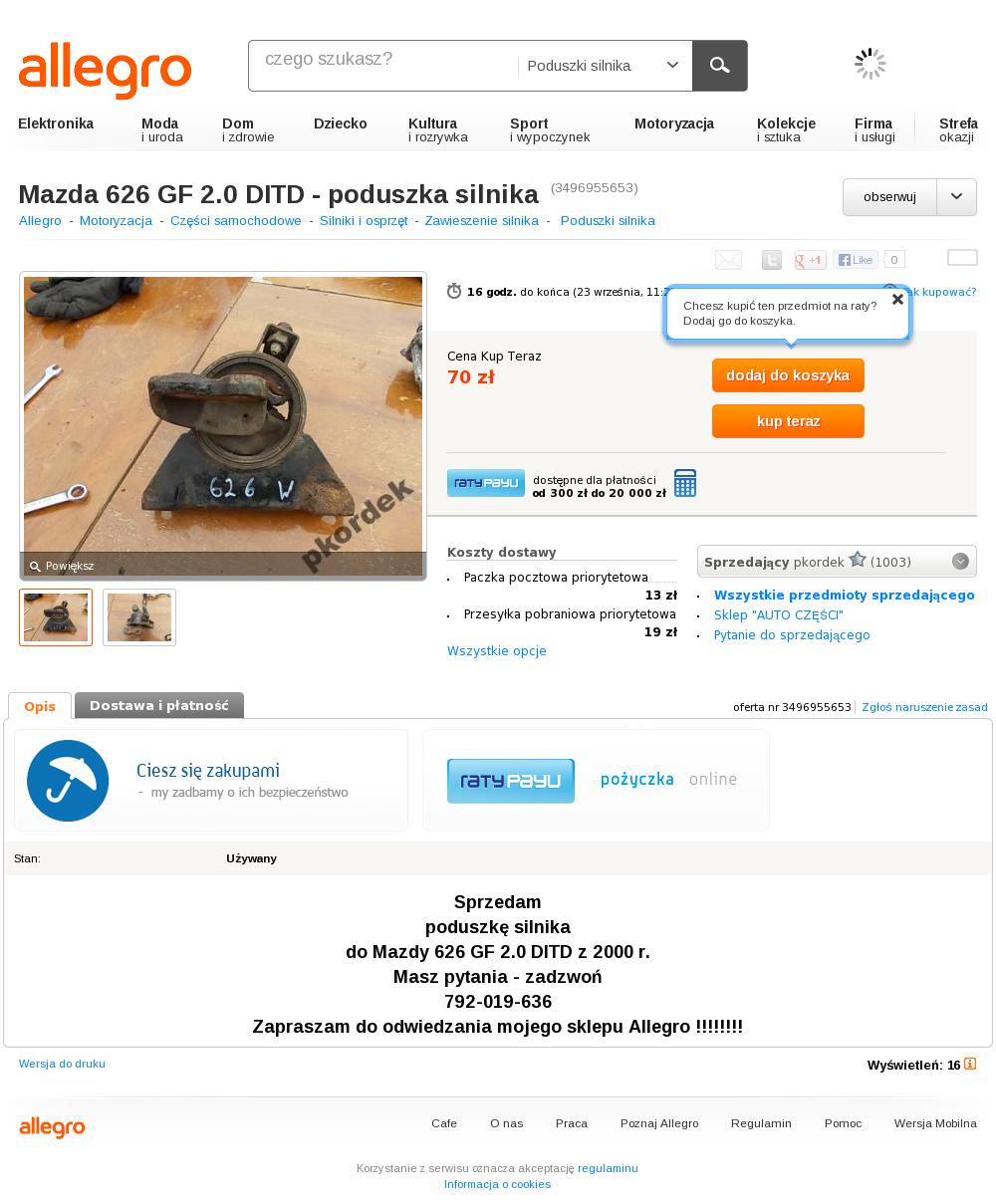Image resolution: width=996 pixels, height=1204 pixels.
Task: Open the installment calculator icon
Action: [x=685, y=483]
